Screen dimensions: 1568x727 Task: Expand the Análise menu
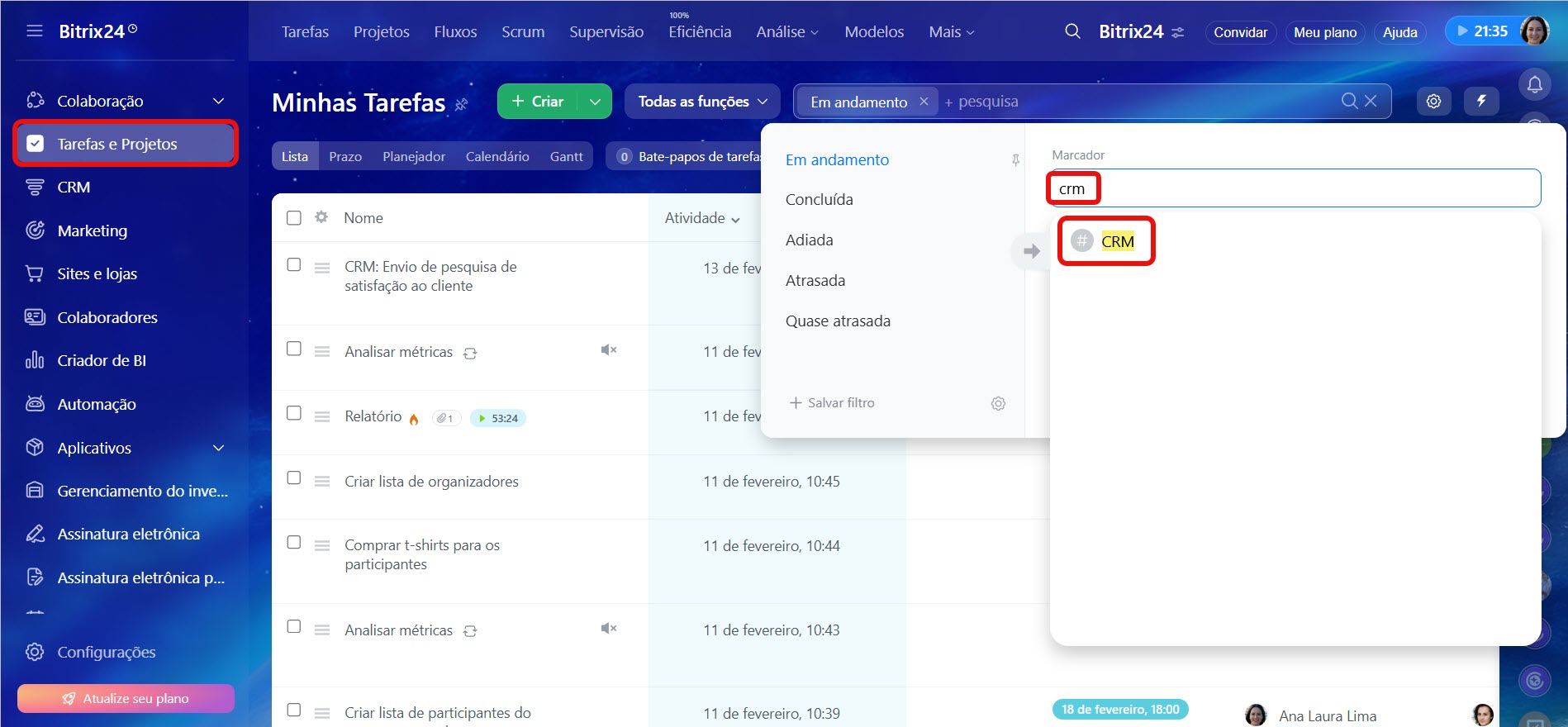[786, 32]
